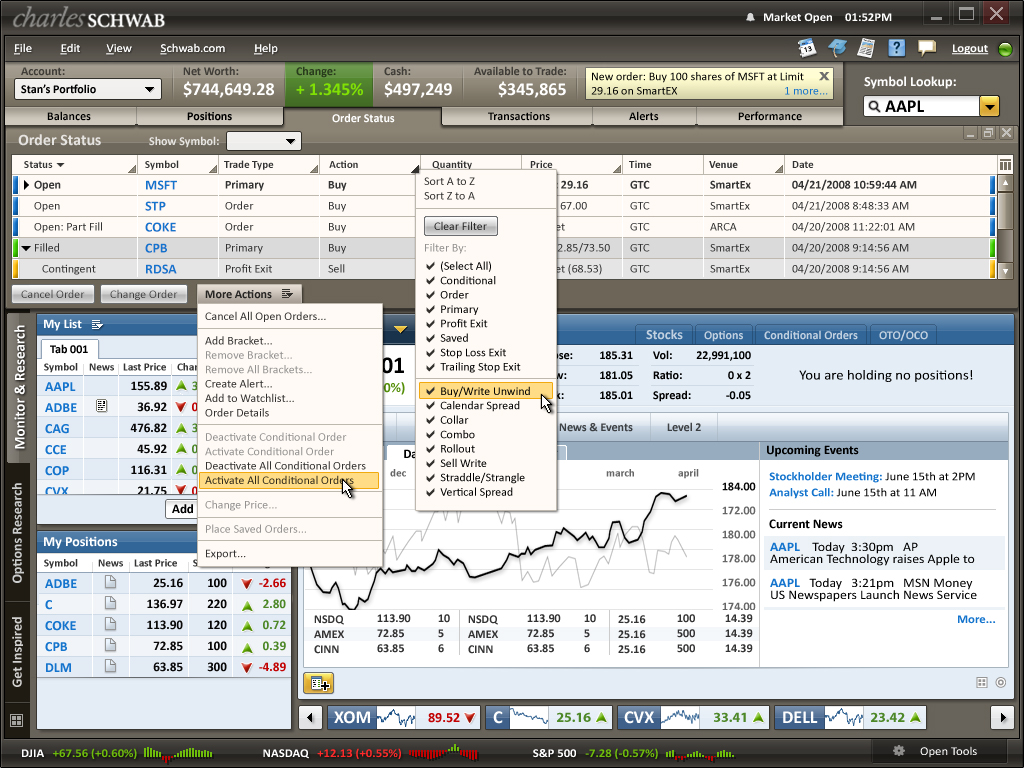Image resolution: width=1024 pixels, height=768 pixels.
Task: Click the green marker on CPB row
Action: (x=993, y=248)
